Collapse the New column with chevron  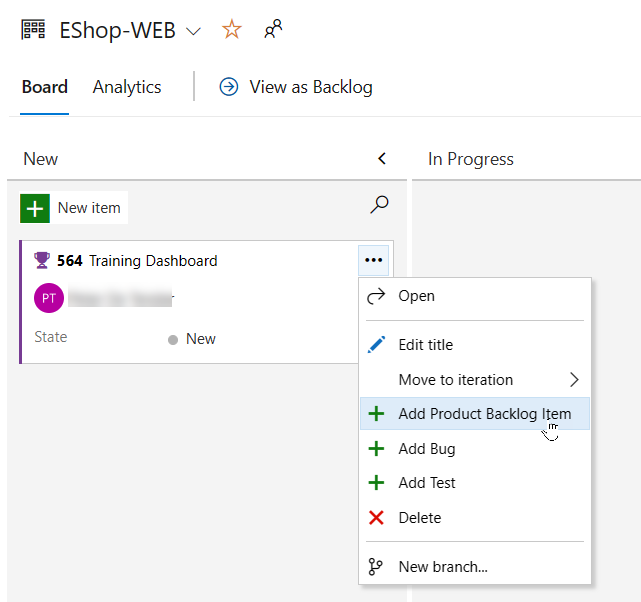(381, 159)
